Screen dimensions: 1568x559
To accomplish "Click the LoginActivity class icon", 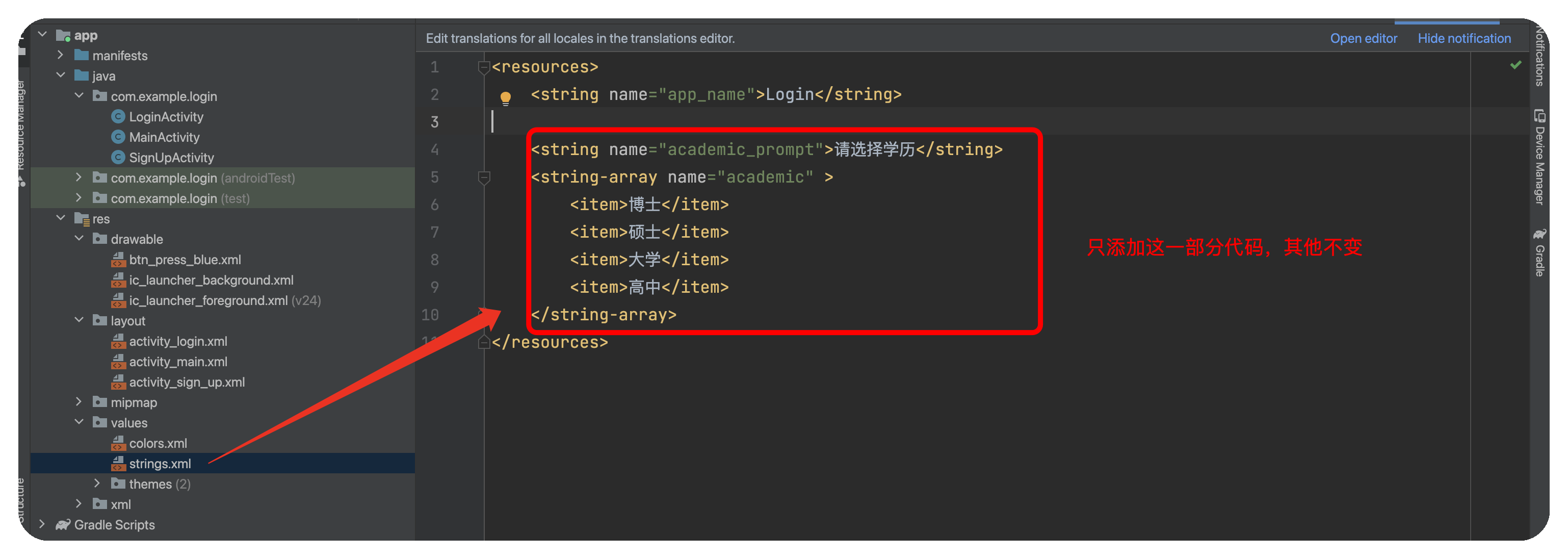I will pyautogui.click(x=118, y=116).
